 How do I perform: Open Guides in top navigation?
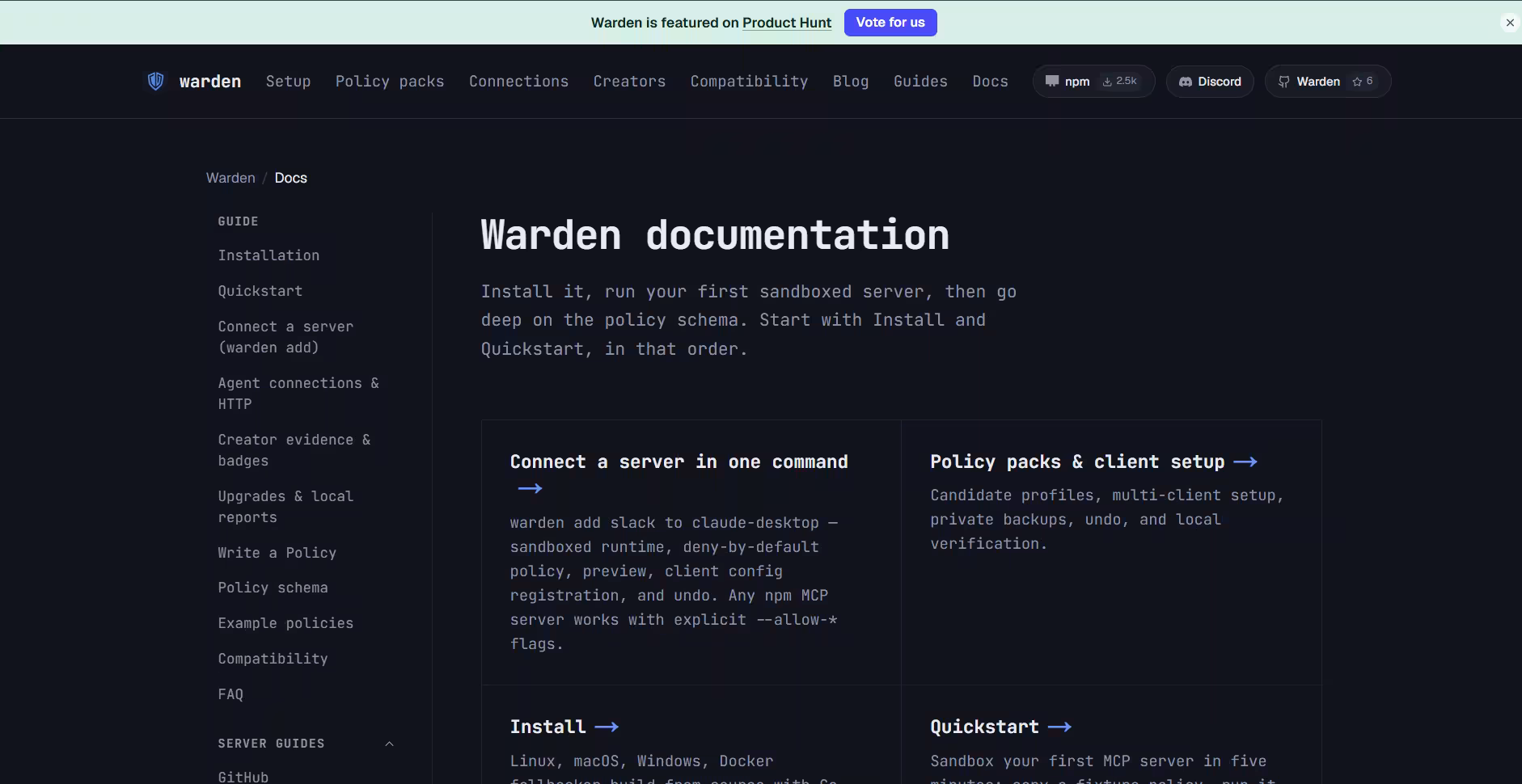click(920, 82)
